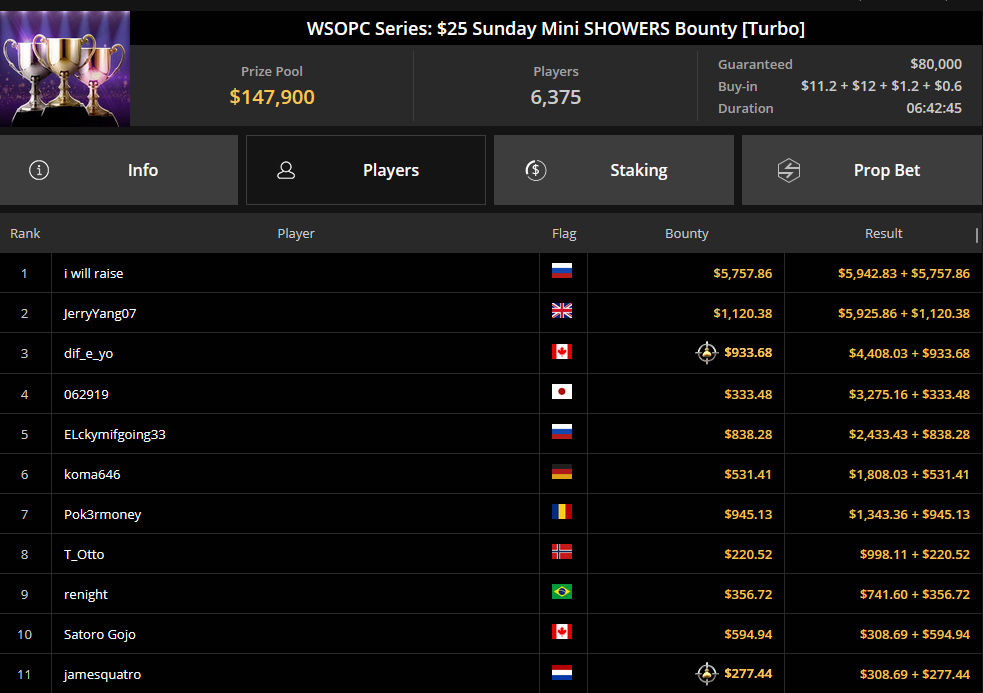Sort by the Result column header
Image resolution: width=983 pixels, height=693 pixels.
click(x=883, y=233)
